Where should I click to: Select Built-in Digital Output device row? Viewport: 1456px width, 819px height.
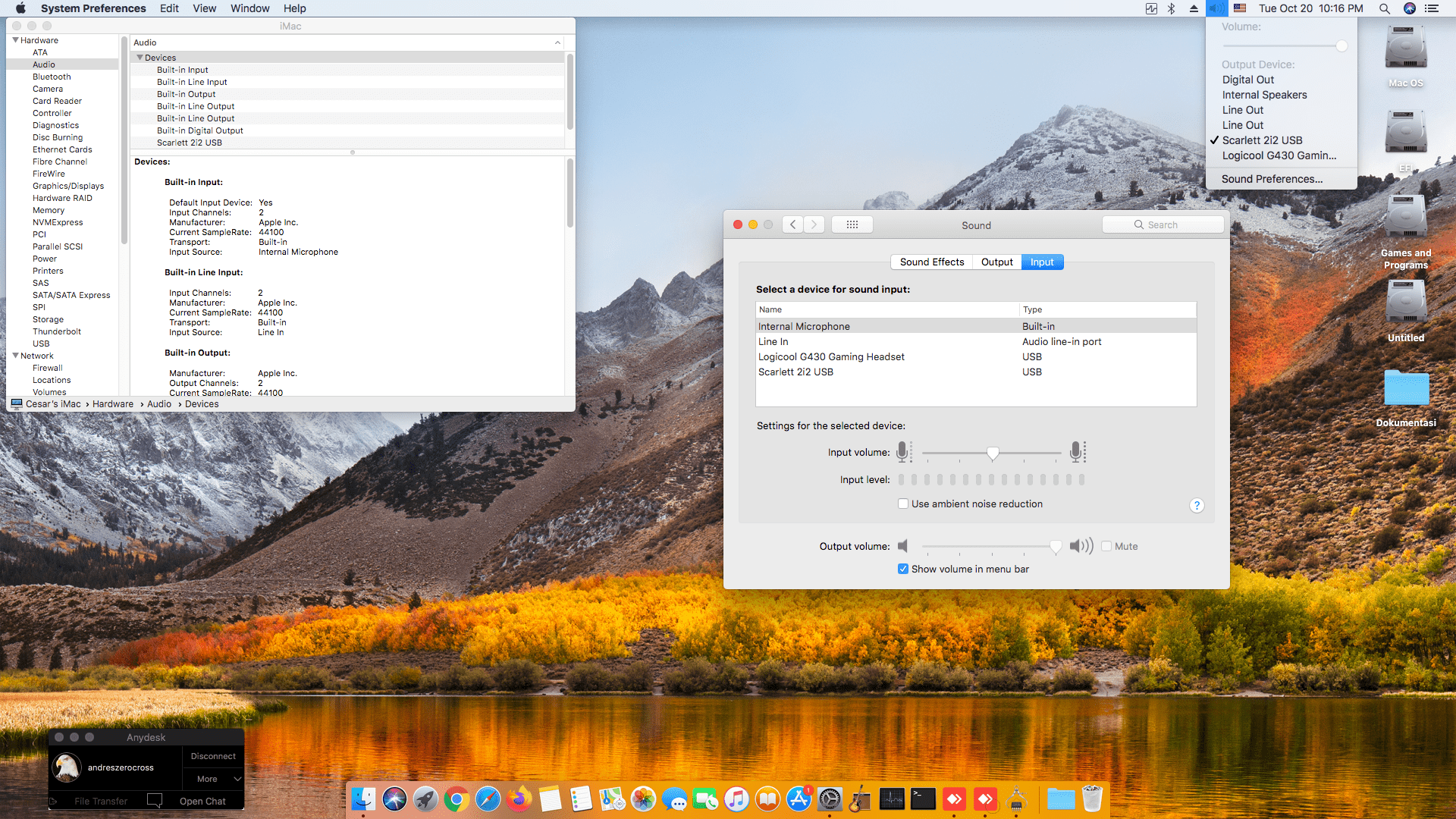347,130
